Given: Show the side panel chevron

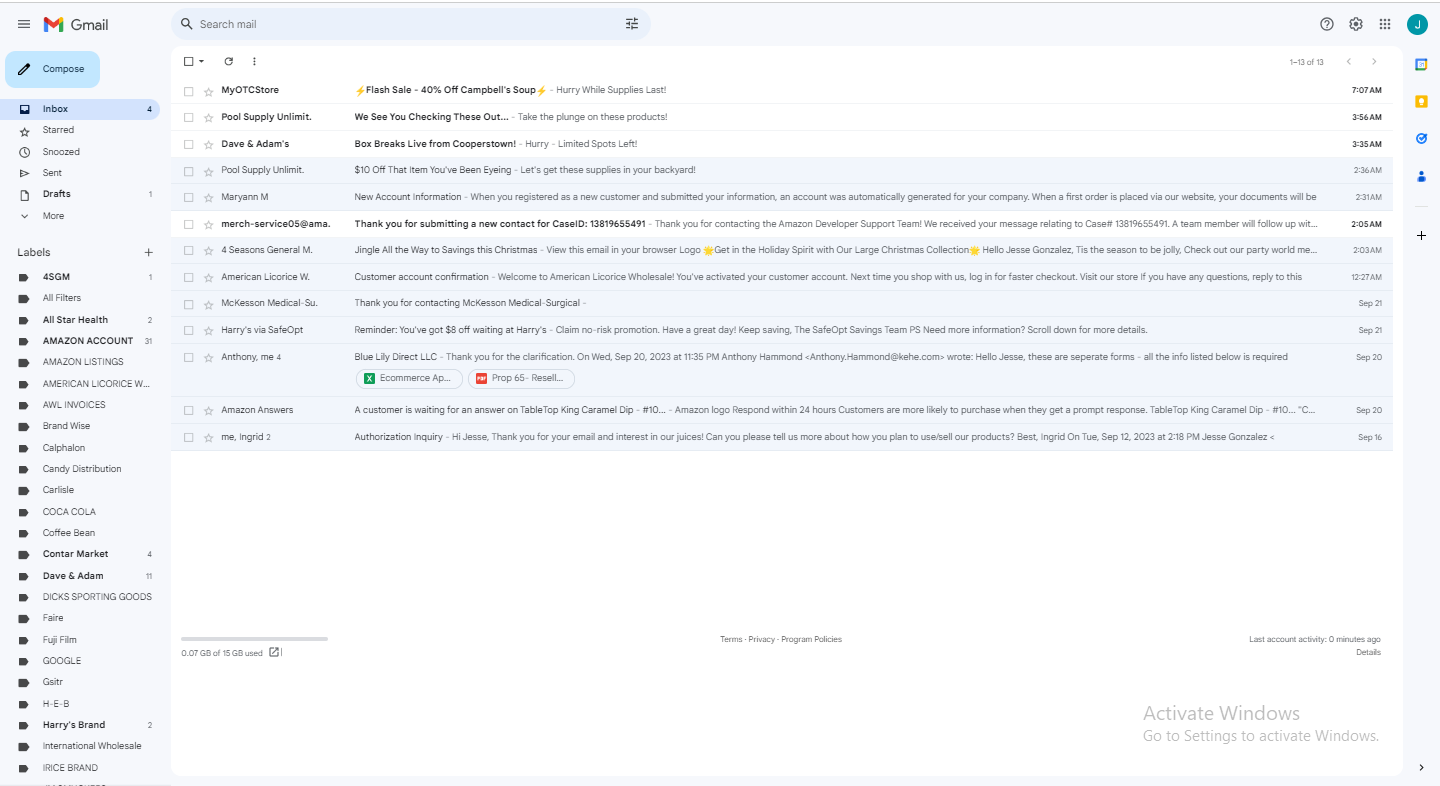Looking at the screenshot, I should tap(1421, 767).
